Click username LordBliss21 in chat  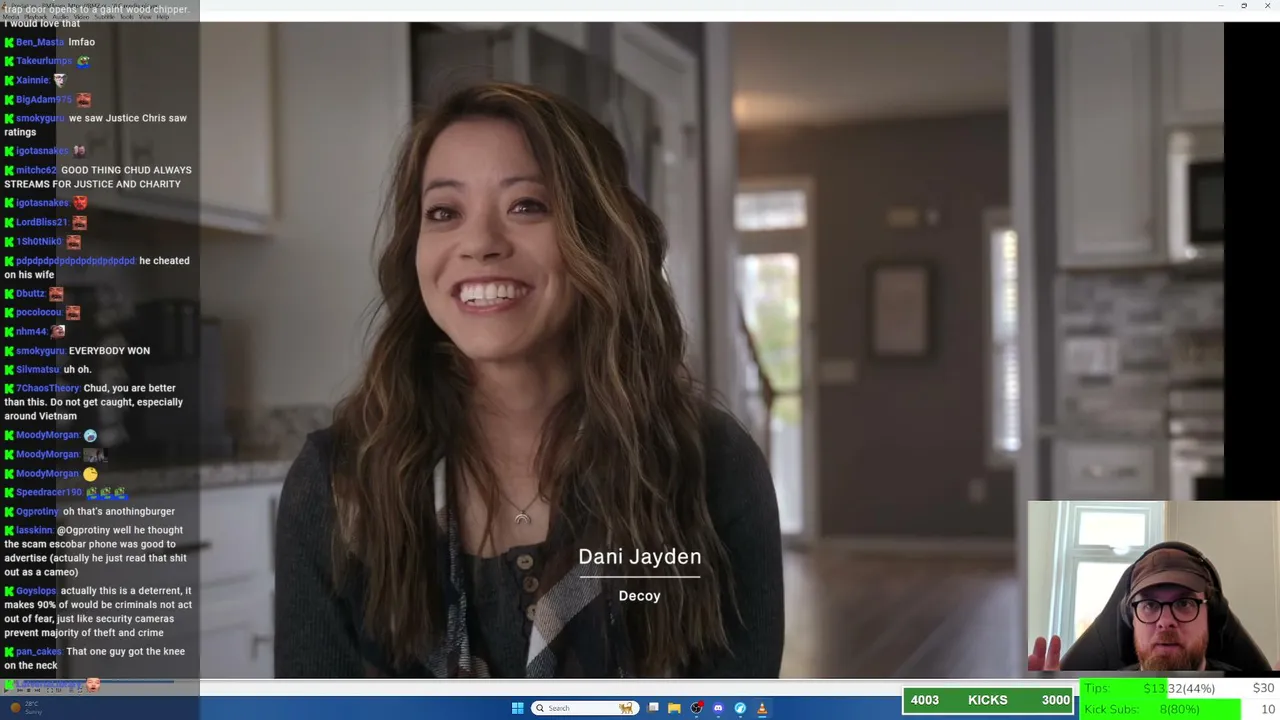(x=42, y=222)
